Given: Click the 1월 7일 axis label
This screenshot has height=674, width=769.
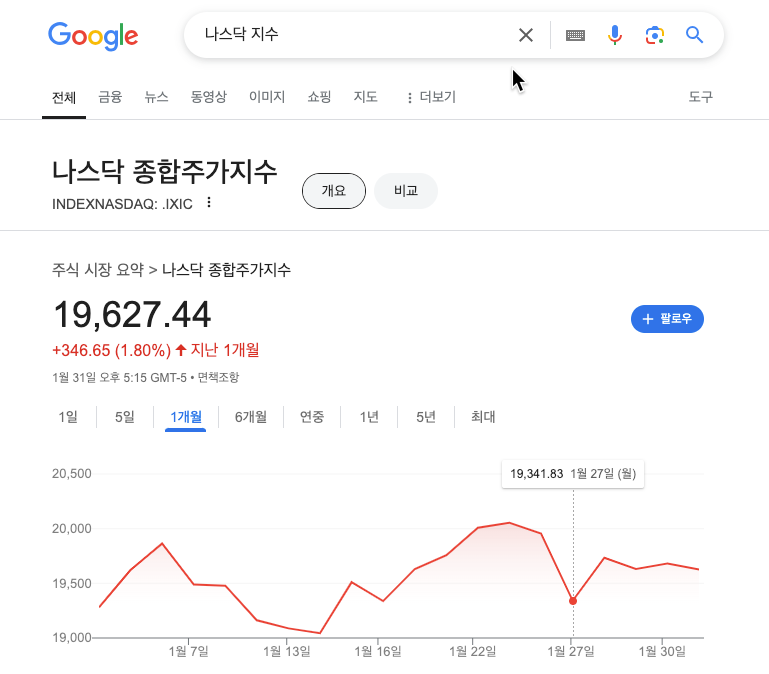Looking at the screenshot, I should coord(189,651).
